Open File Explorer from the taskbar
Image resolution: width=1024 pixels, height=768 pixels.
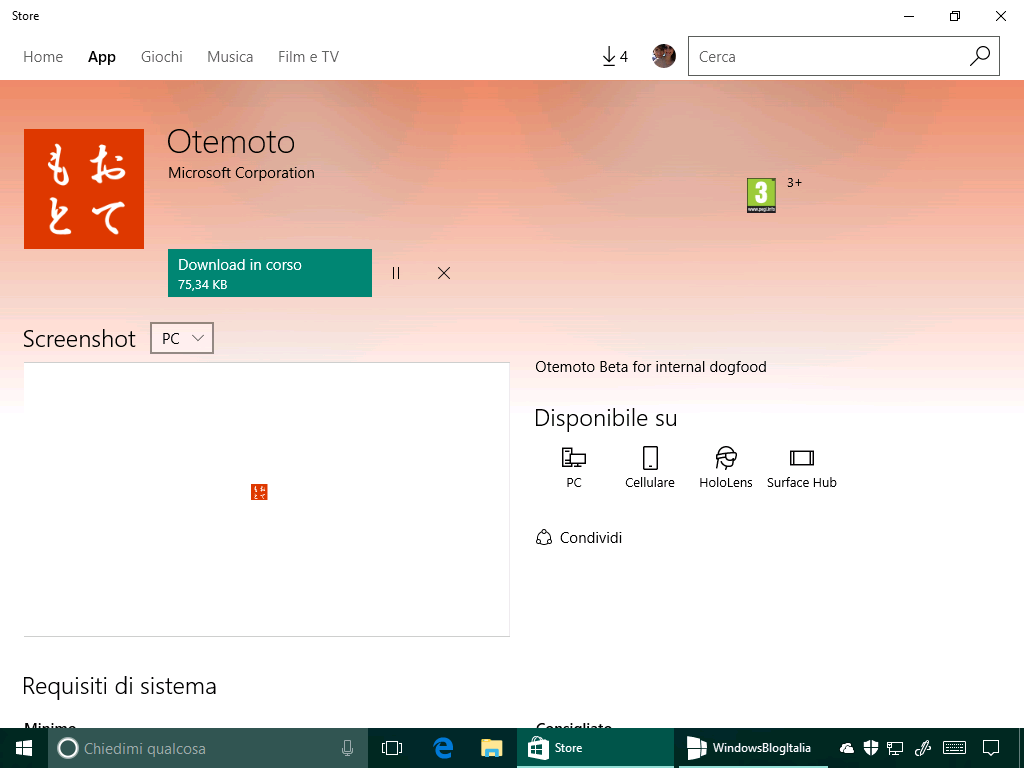click(x=491, y=748)
